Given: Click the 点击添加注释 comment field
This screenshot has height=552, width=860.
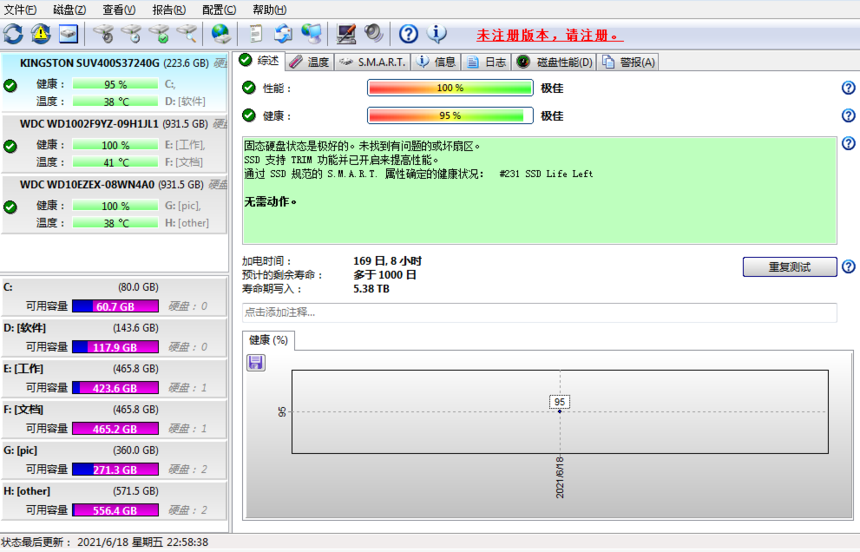Looking at the screenshot, I should tap(539, 313).
